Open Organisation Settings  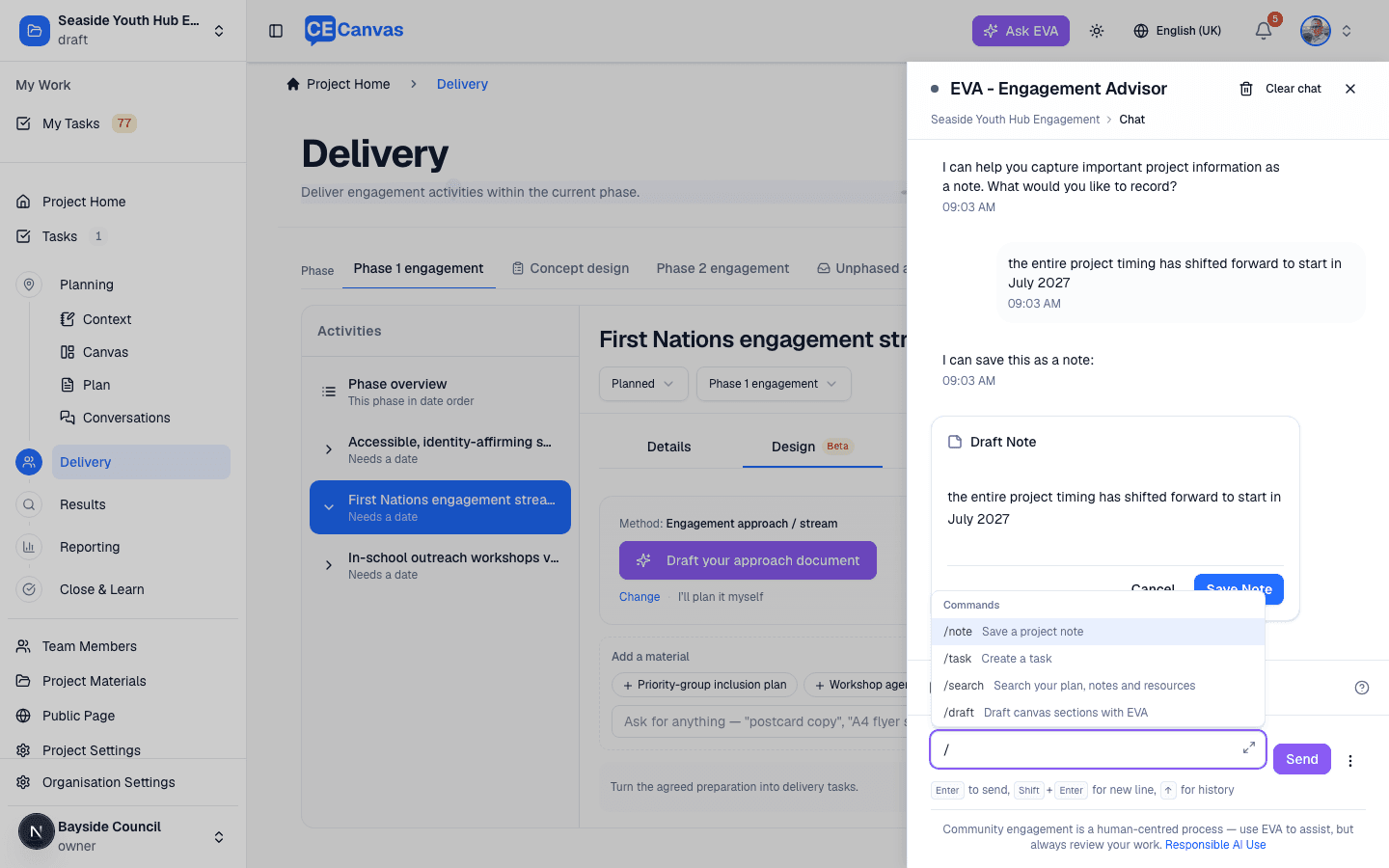tap(109, 782)
